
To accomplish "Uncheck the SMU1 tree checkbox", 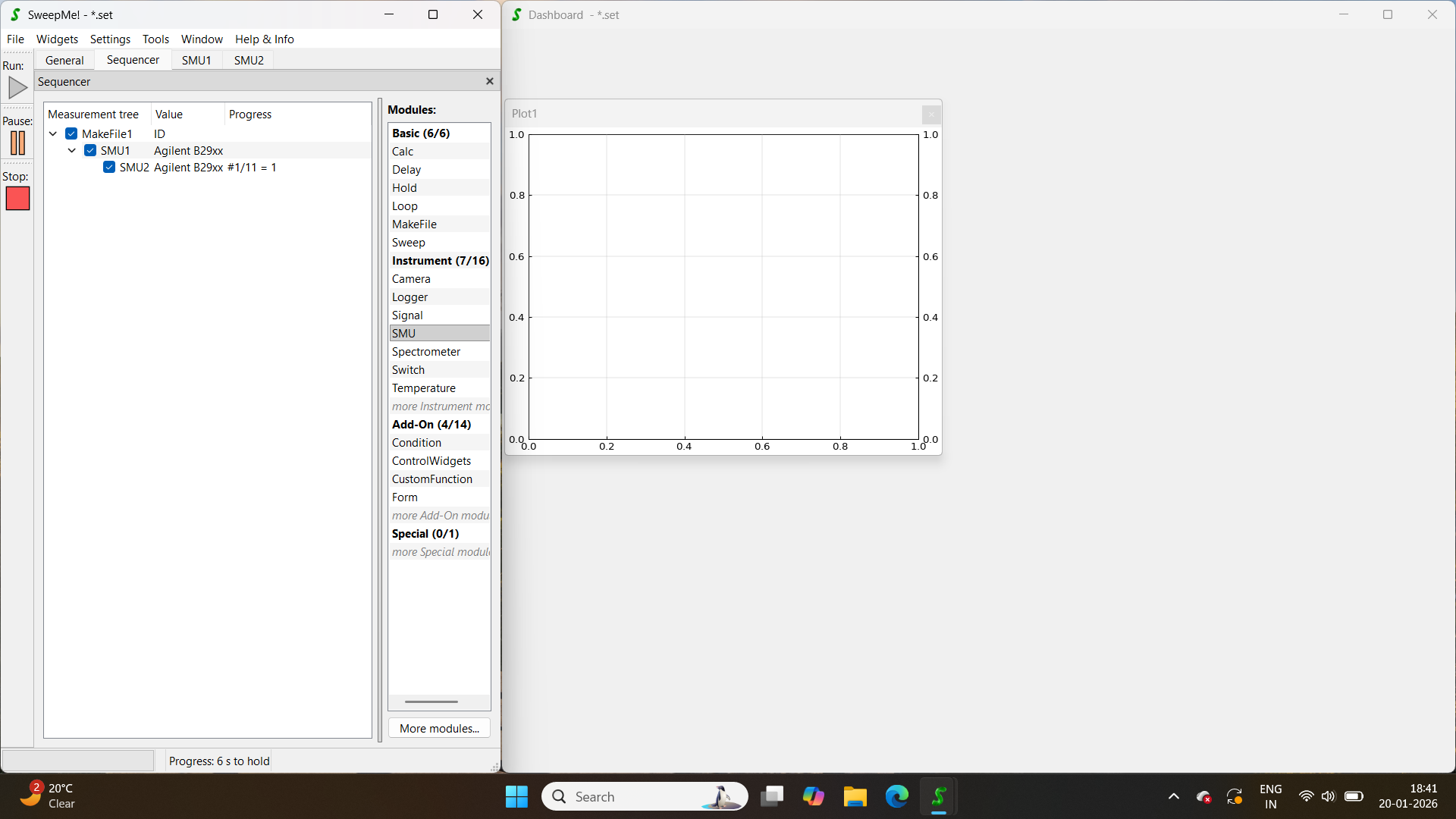I will [90, 151].
